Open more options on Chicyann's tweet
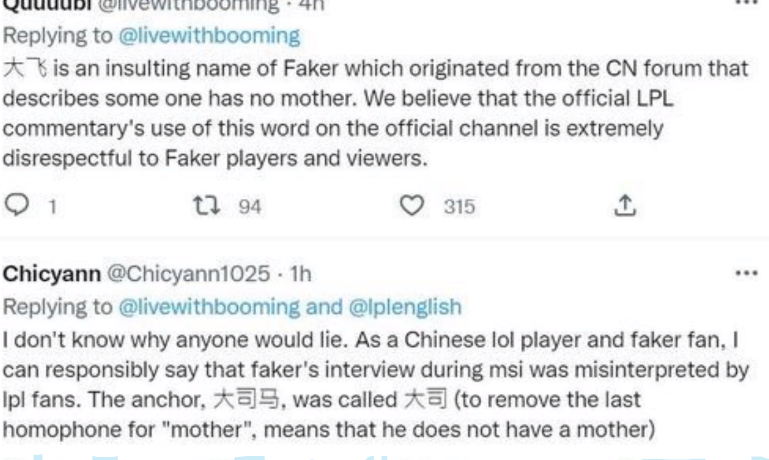The width and height of the screenshot is (769, 460). [747, 272]
